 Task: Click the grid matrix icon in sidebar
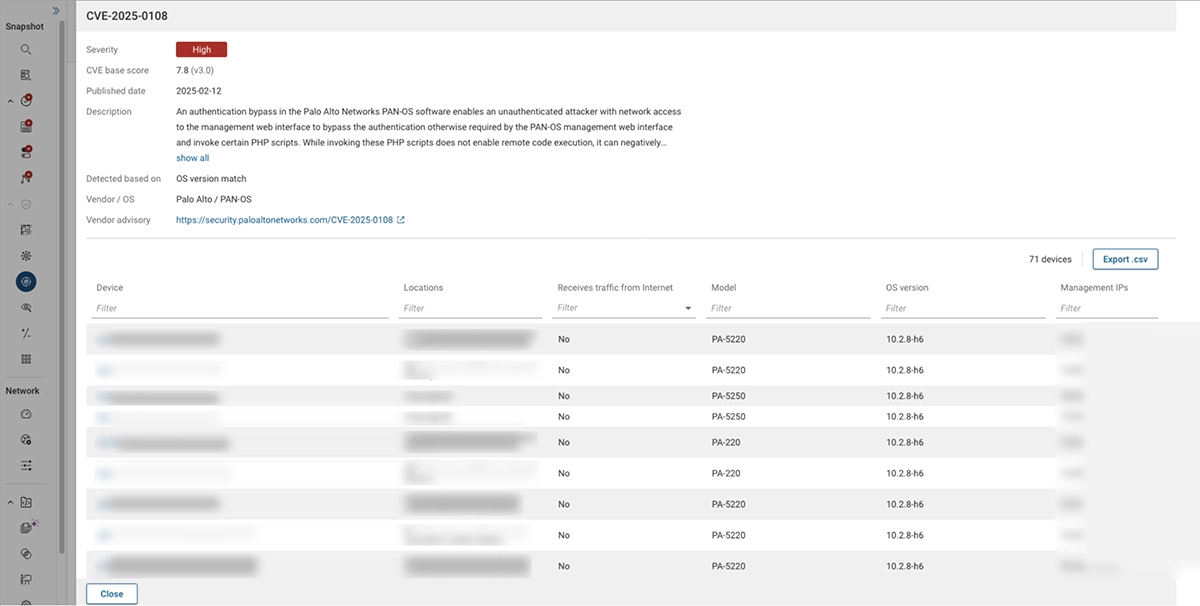tap(26, 359)
